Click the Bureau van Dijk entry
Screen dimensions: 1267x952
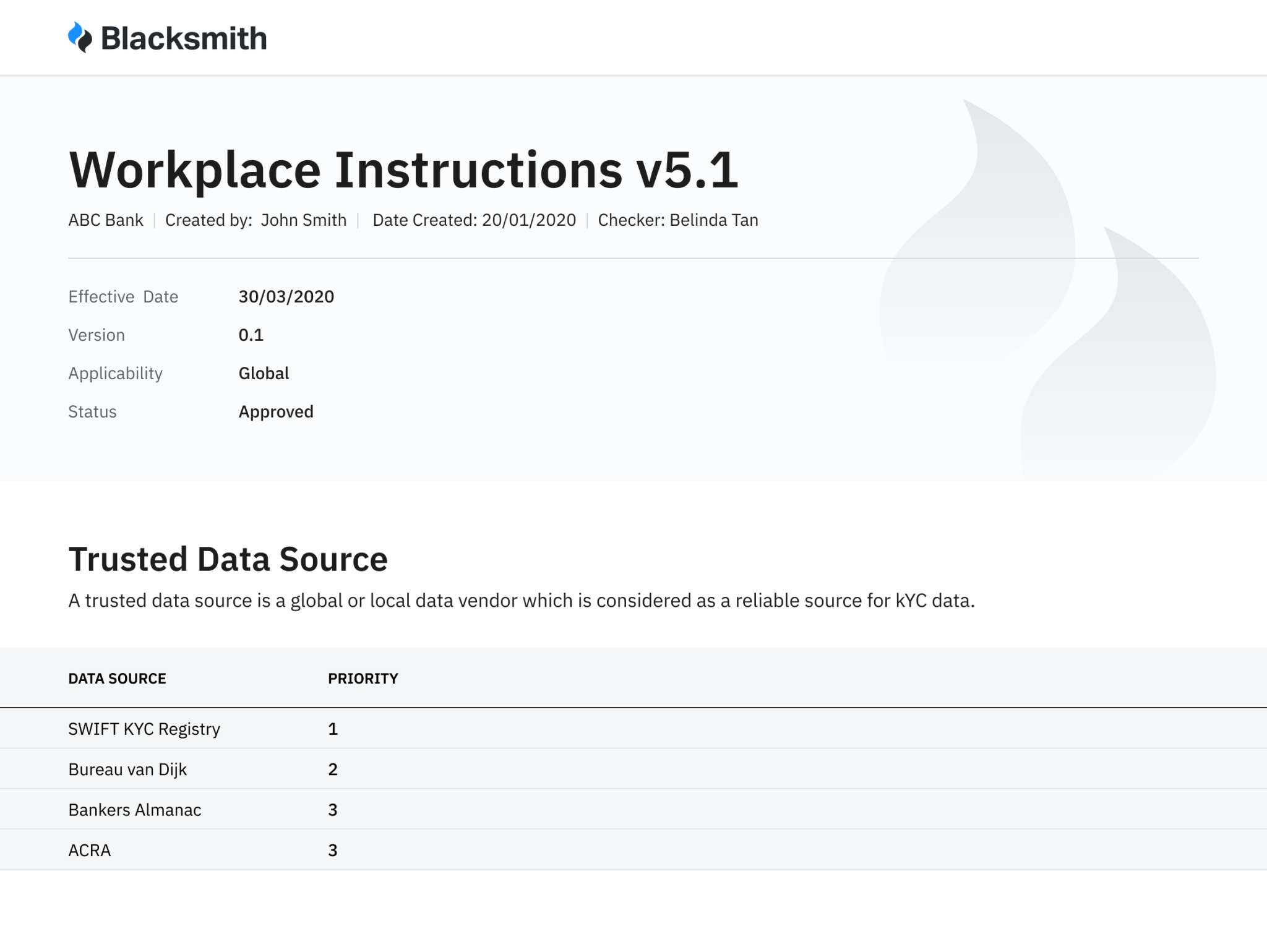[x=127, y=769]
